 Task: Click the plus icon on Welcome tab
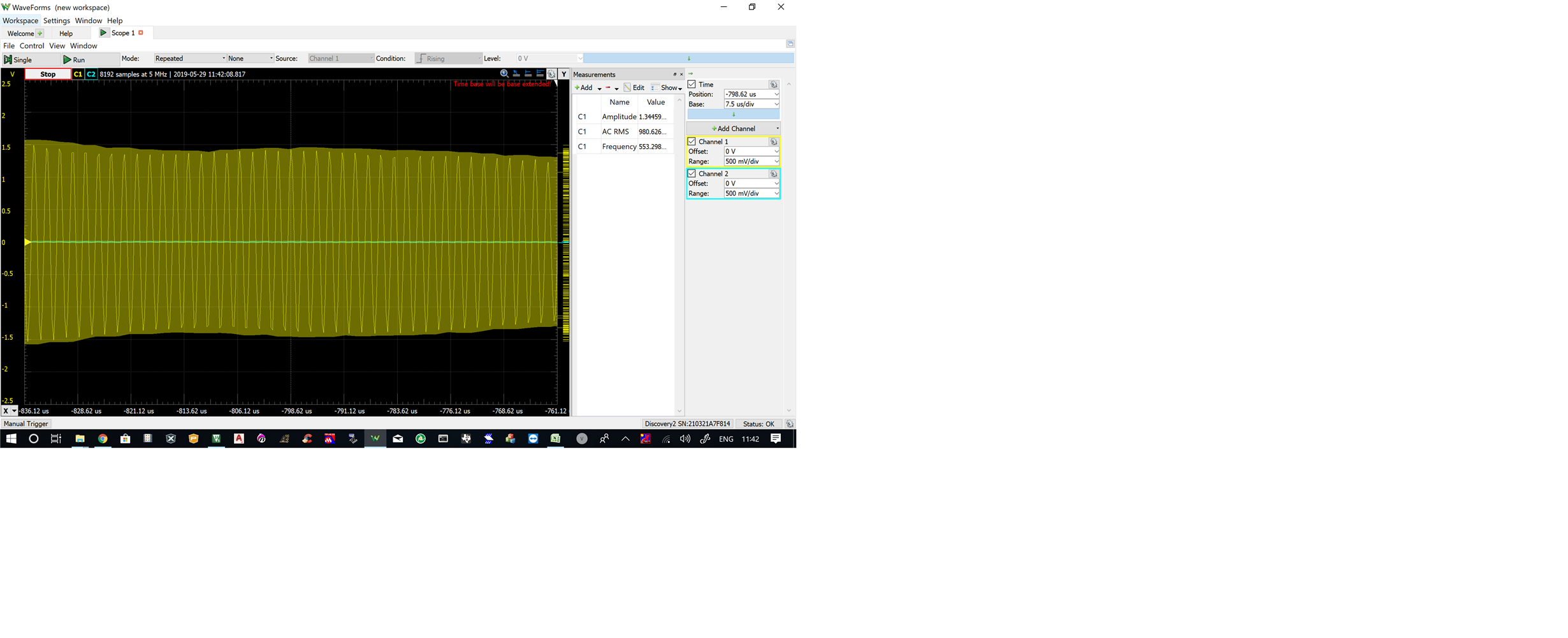pyautogui.click(x=40, y=33)
